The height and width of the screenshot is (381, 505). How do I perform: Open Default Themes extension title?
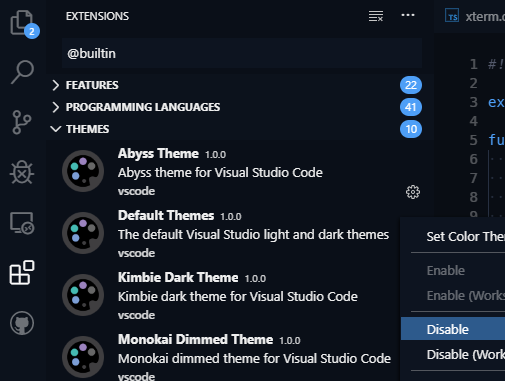(166, 216)
